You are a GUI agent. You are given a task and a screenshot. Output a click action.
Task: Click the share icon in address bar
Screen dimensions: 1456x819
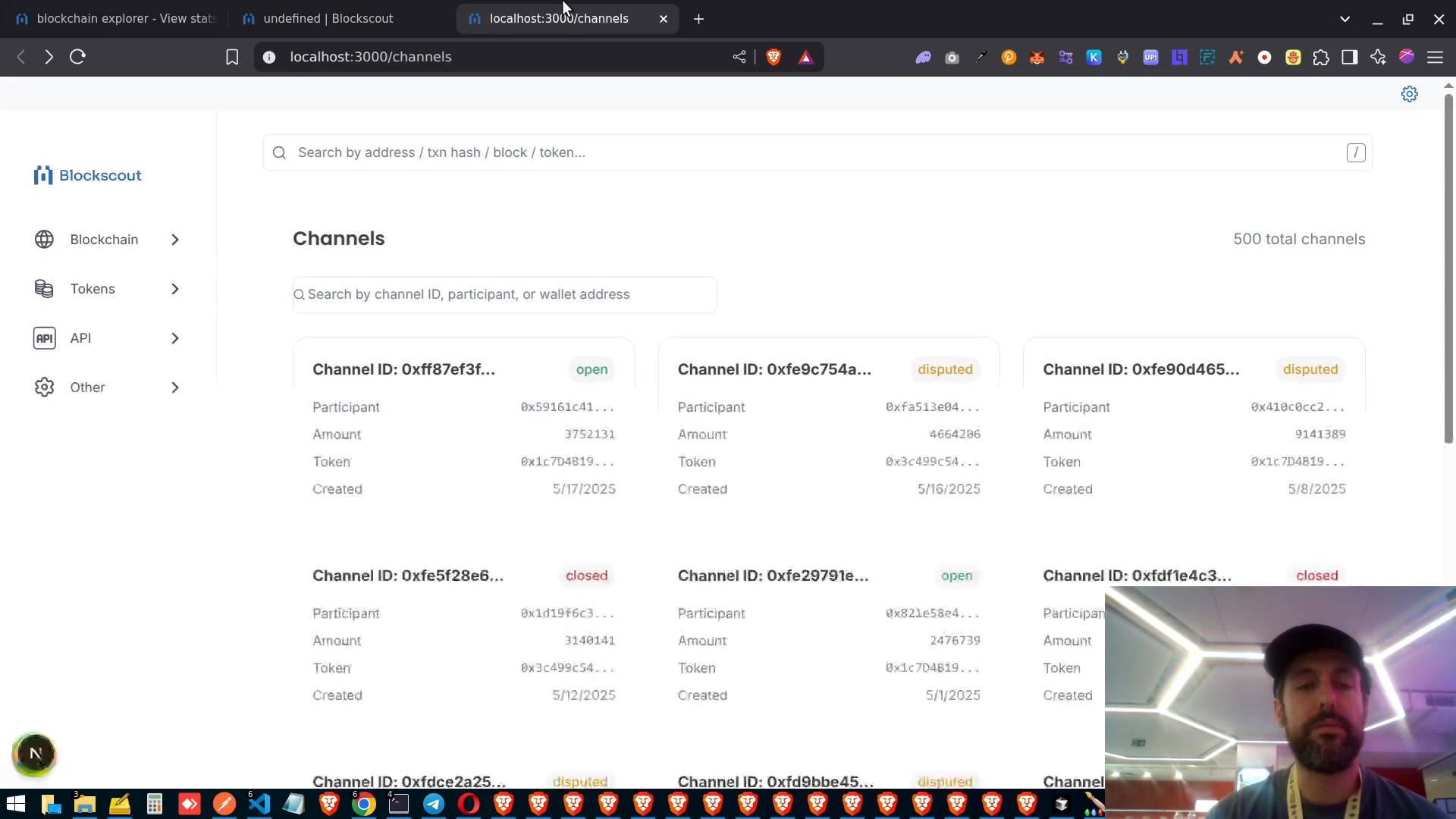[739, 57]
